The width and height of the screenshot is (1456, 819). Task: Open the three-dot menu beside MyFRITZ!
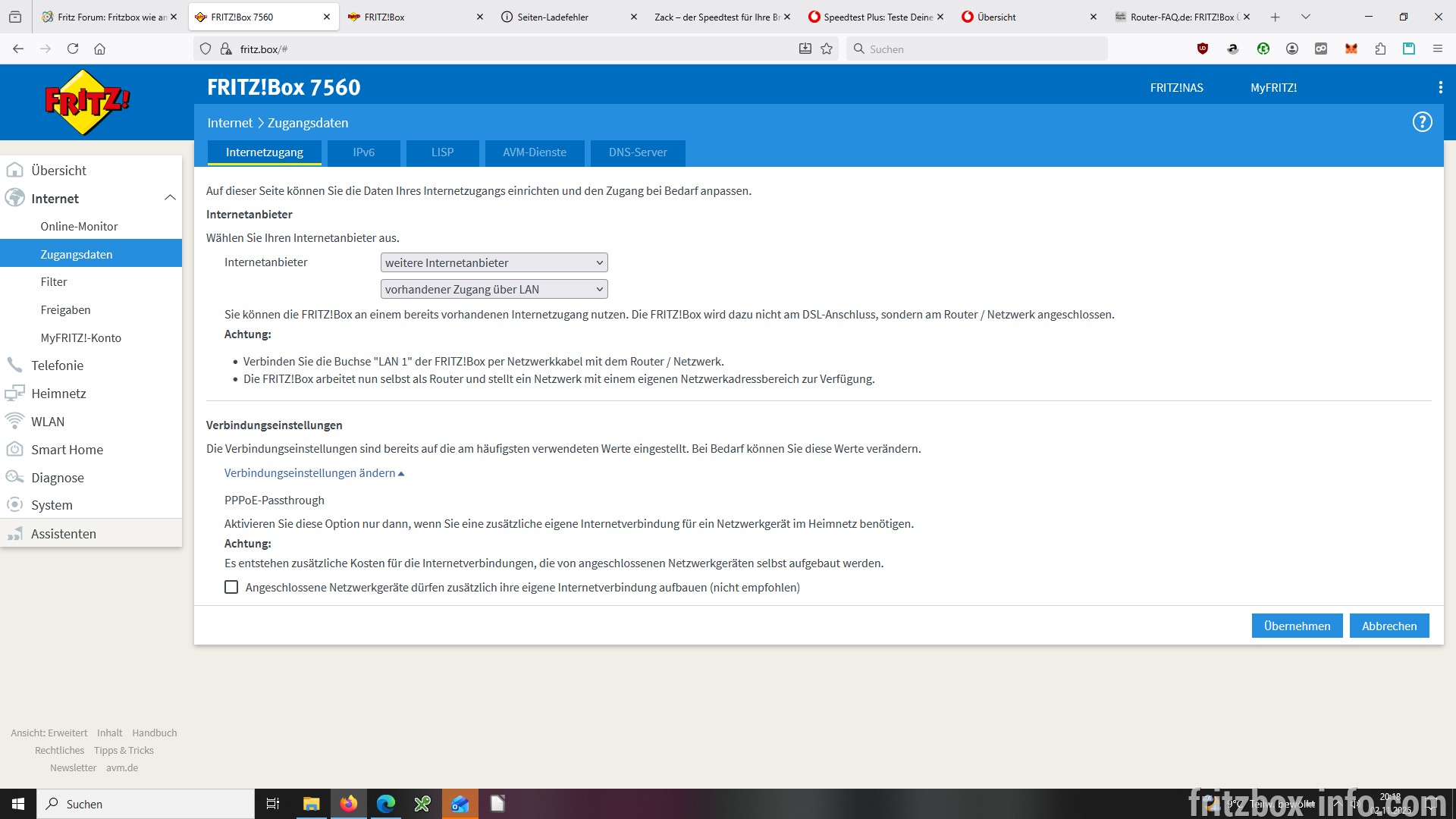tap(1440, 87)
